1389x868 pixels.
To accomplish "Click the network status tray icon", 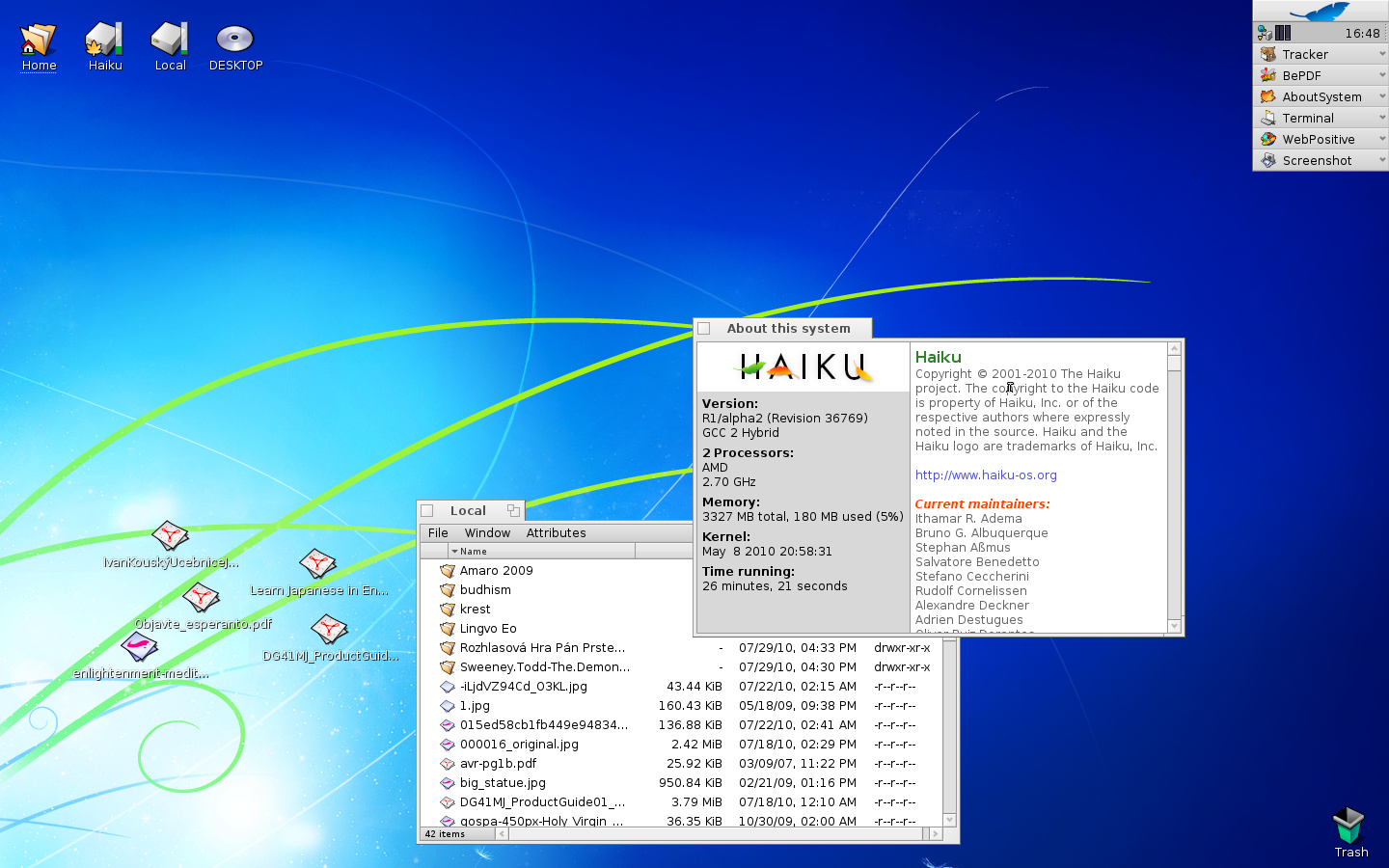I will click(1265, 33).
